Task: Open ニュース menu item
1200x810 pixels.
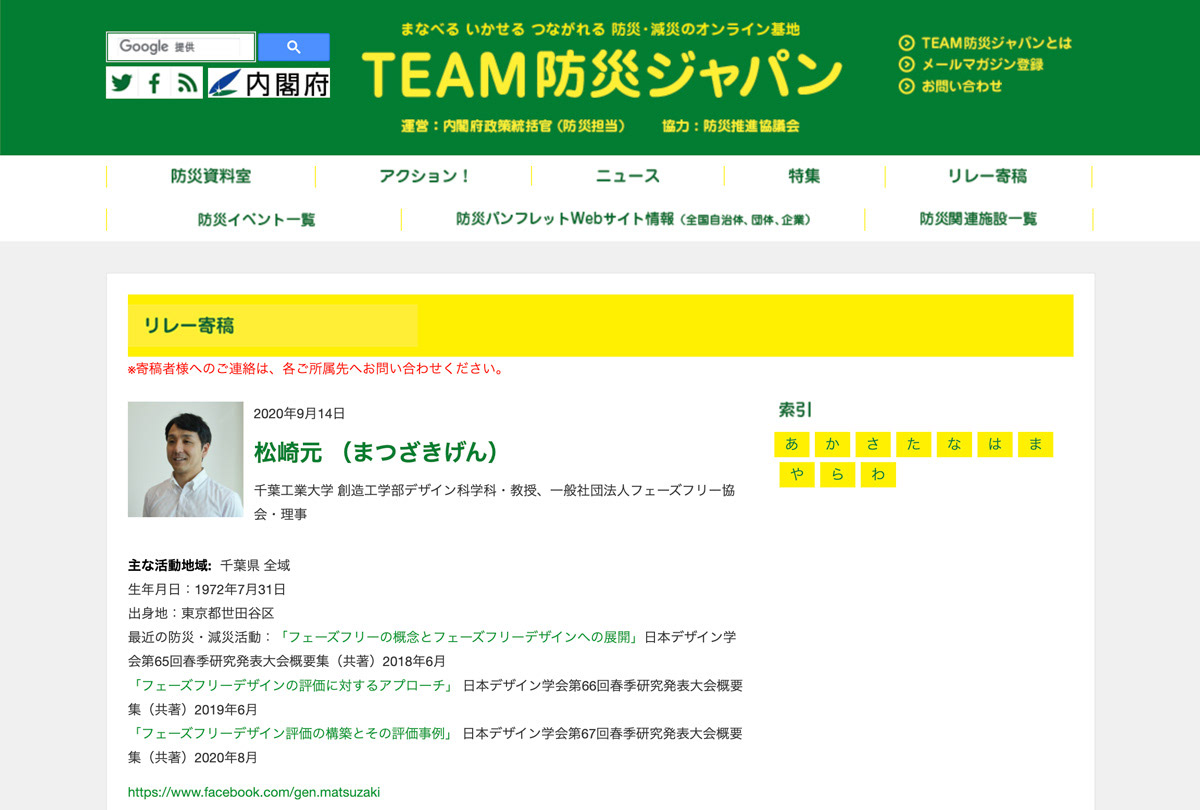Action: pyautogui.click(x=628, y=176)
